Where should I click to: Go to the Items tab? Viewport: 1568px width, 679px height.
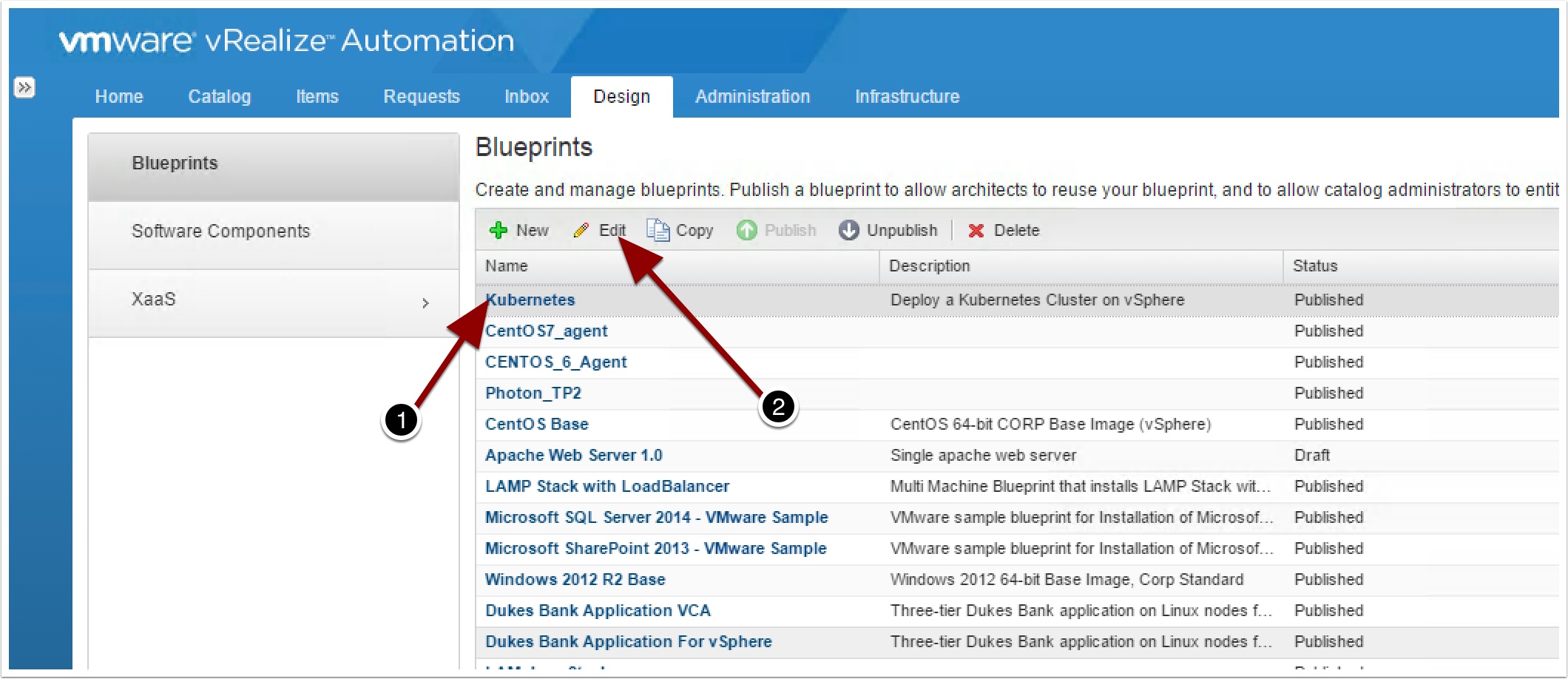(317, 97)
